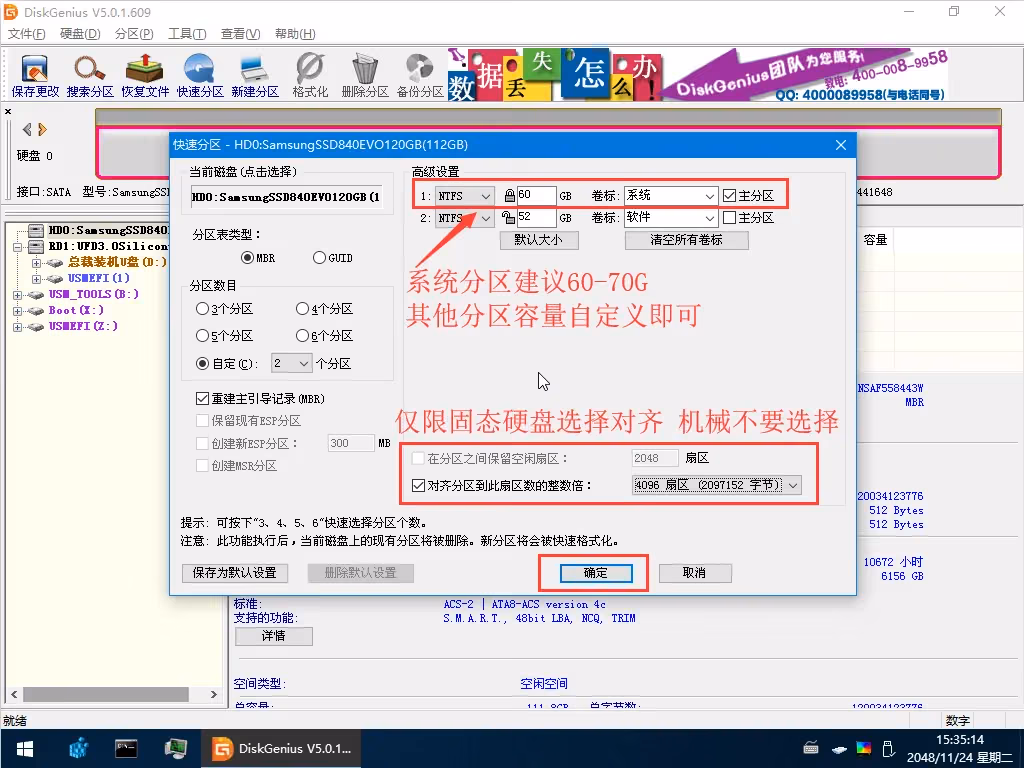Viewport: 1024px width, 768px height.
Task: Open the Windows Start menu
Action: pos(24,748)
